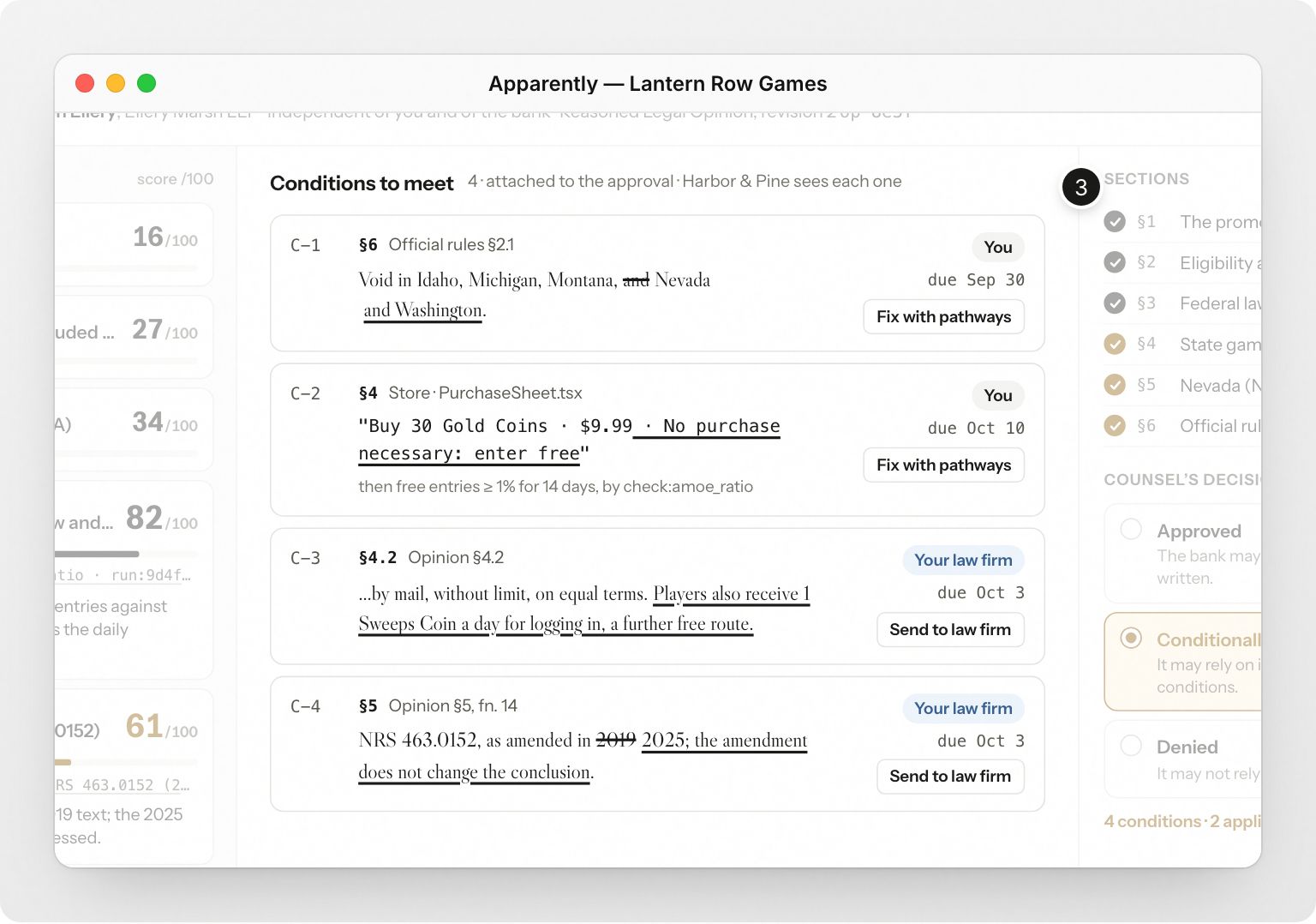The height and width of the screenshot is (924, 1316).
Task: Click the §1 section checkmark icon
Action: pyautogui.click(x=1115, y=222)
